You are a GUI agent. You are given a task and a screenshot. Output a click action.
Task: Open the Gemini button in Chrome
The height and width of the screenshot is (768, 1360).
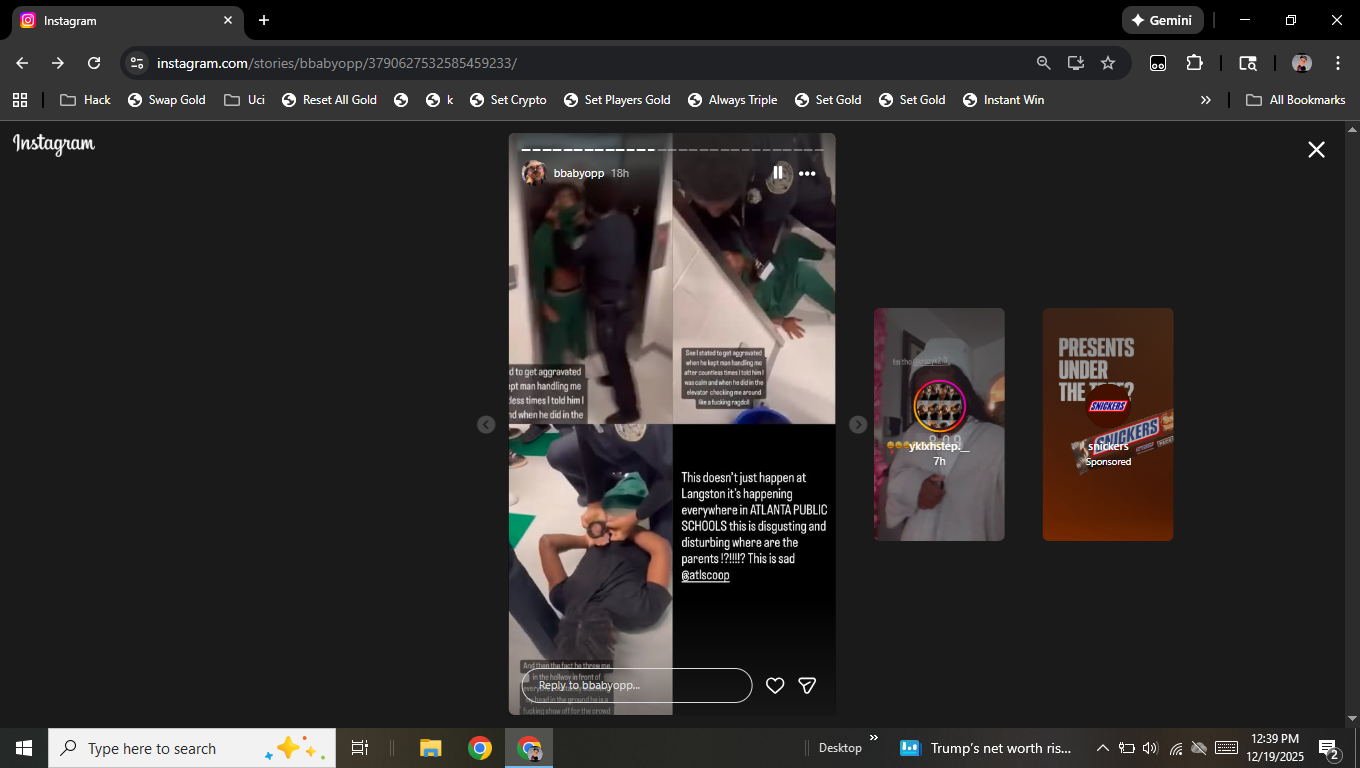coord(1162,20)
